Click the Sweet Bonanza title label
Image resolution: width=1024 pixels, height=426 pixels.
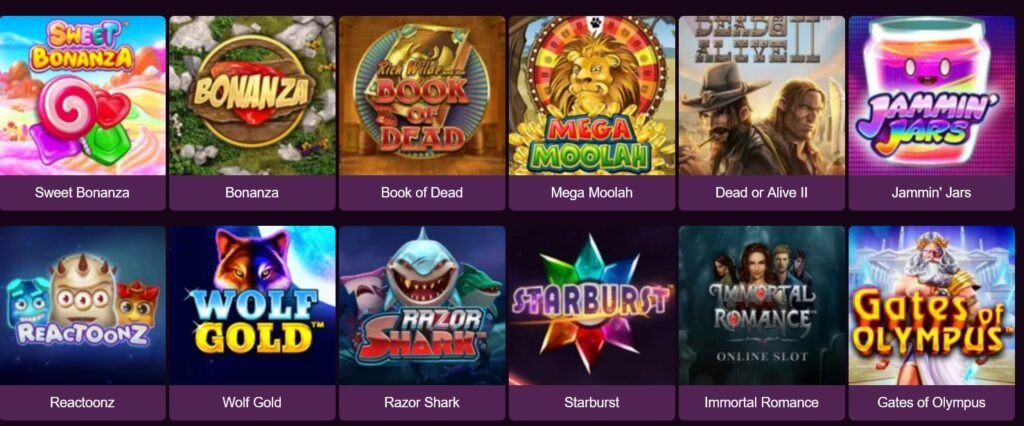82,193
